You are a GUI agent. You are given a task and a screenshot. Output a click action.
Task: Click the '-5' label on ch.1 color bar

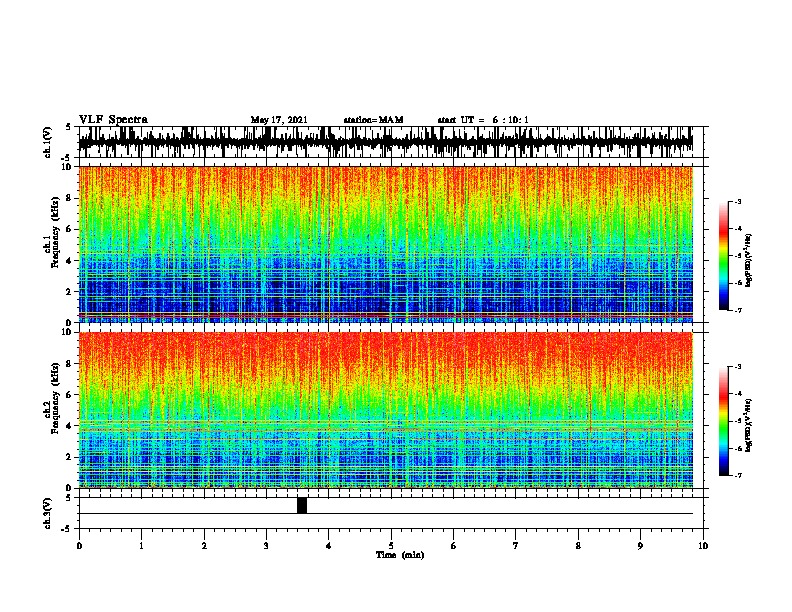coord(738,256)
